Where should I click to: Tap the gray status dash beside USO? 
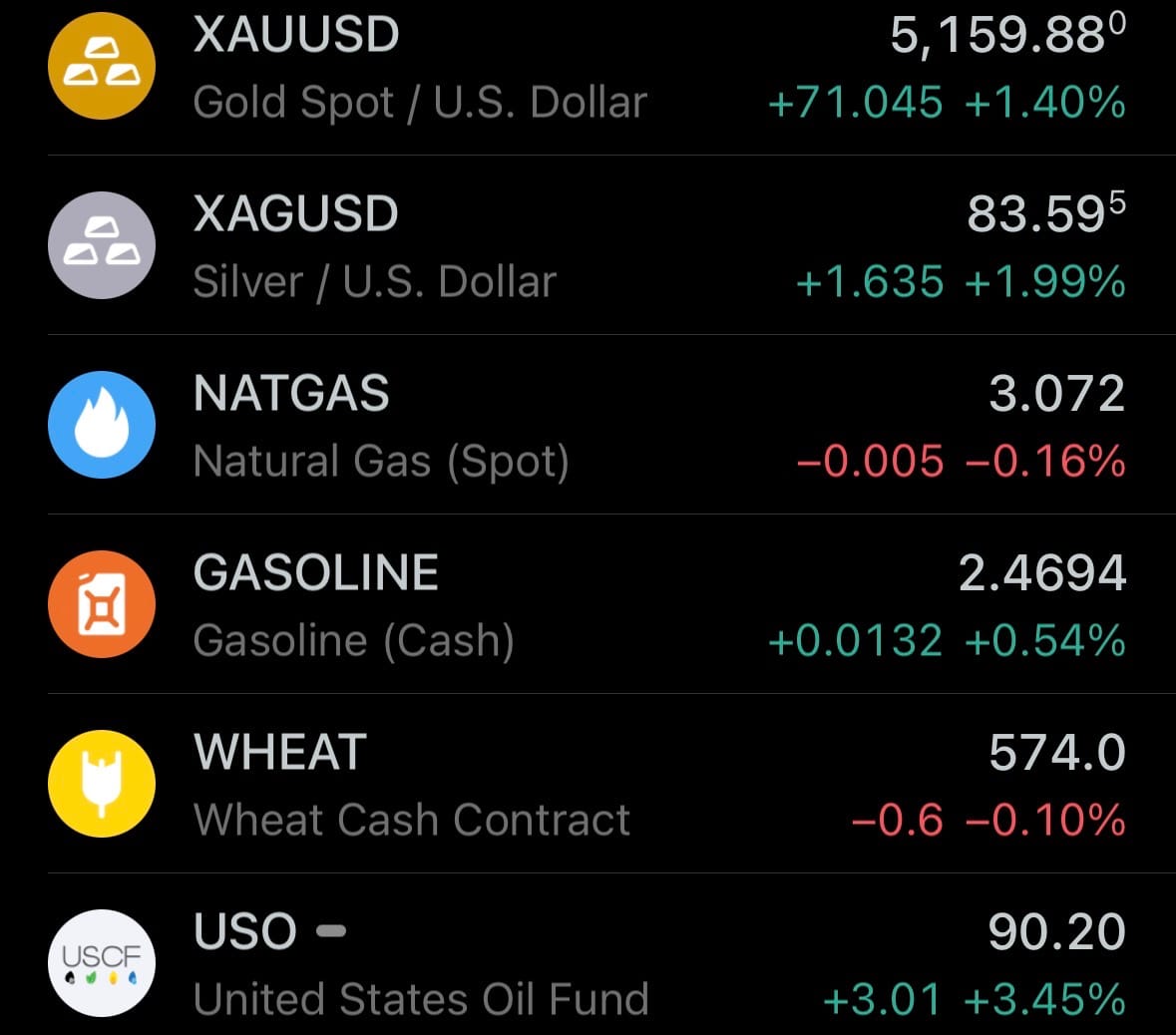[x=331, y=931]
